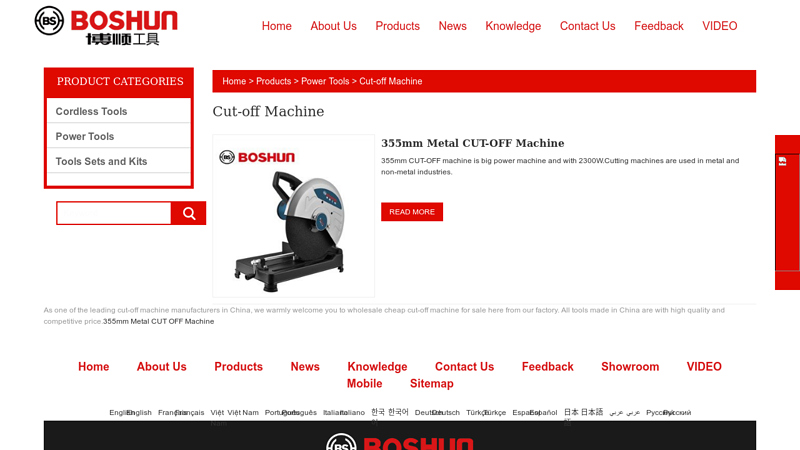800x450 pixels.
Task: Click the BOSHUN logo in the header
Action: pos(106,26)
